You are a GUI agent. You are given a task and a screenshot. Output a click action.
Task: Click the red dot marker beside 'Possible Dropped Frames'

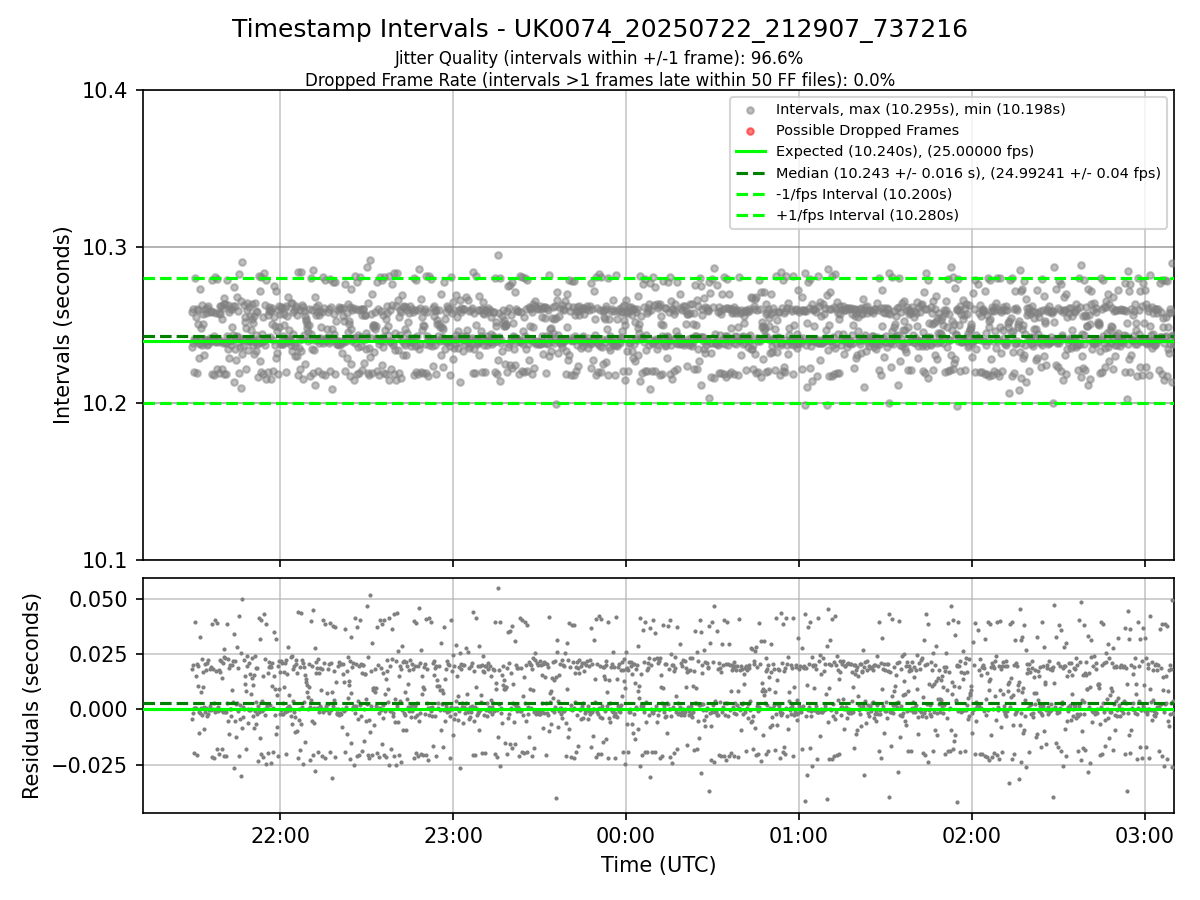(751, 130)
